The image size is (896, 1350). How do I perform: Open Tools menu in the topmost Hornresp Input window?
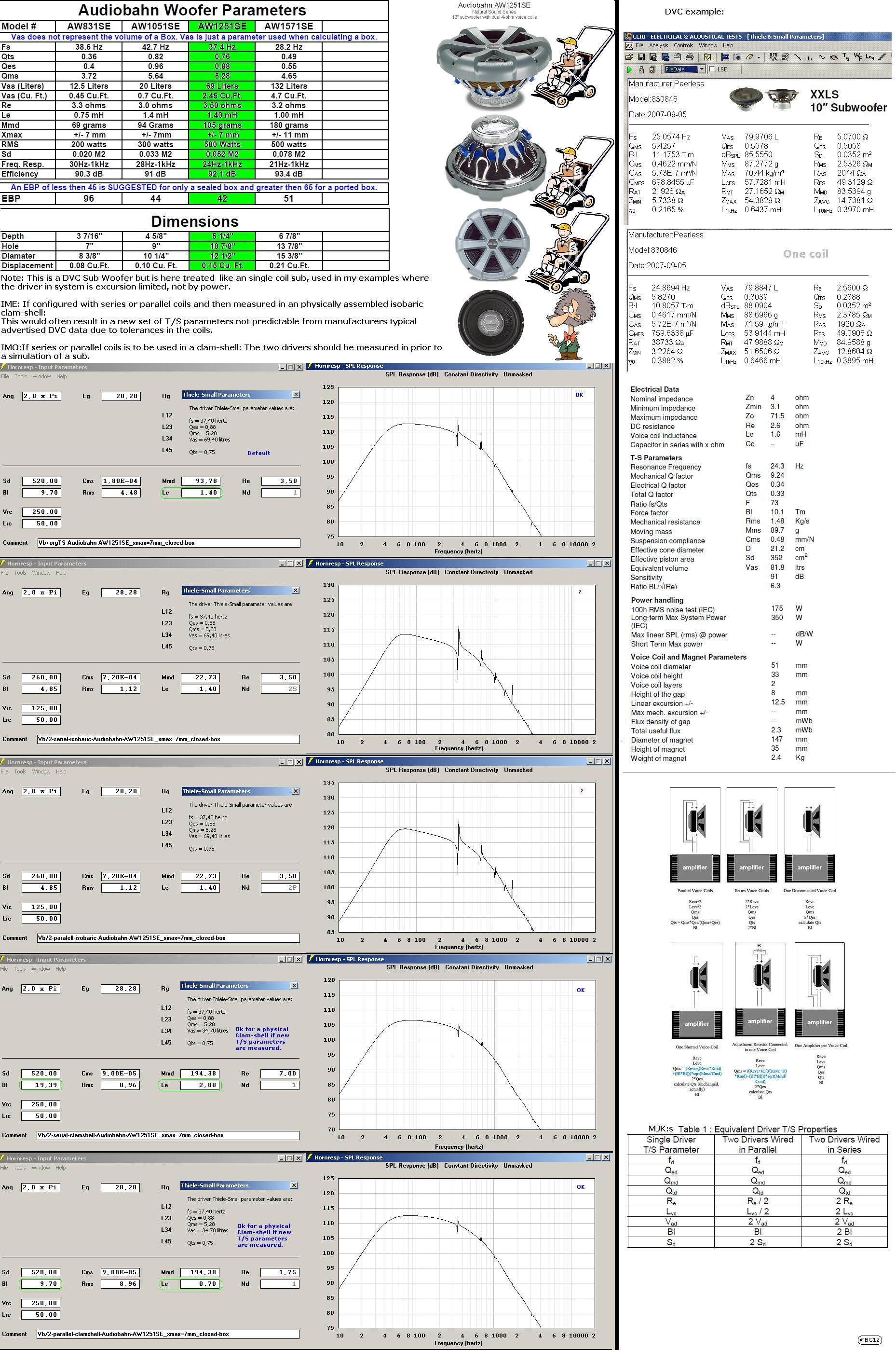21,377
